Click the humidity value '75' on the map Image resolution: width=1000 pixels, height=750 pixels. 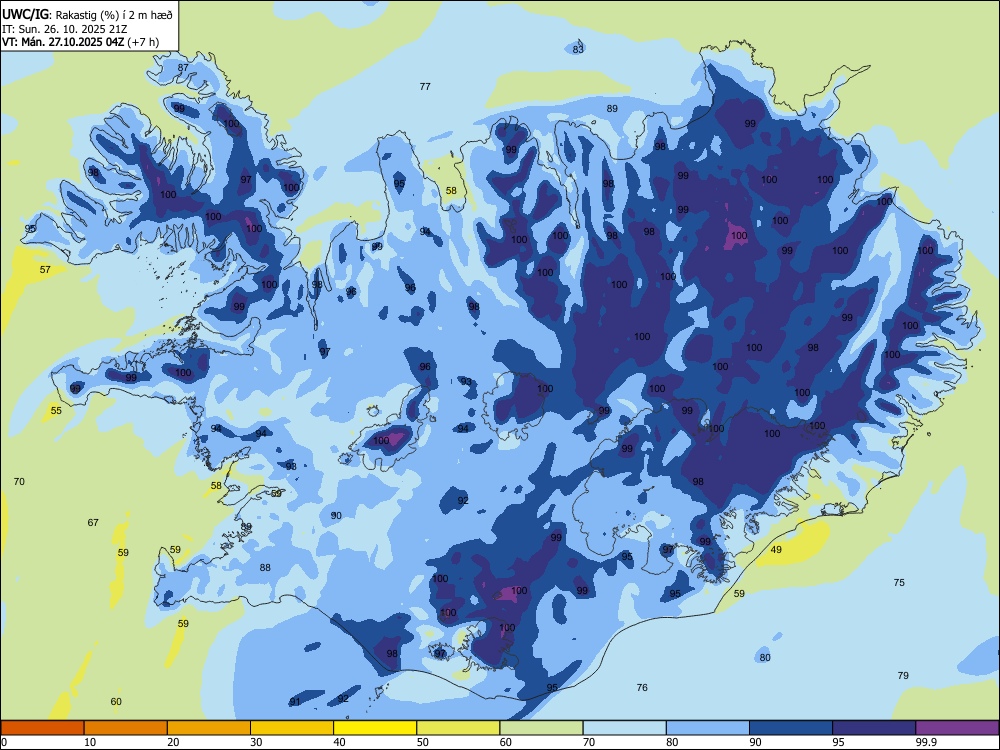(x=899, y=583)
